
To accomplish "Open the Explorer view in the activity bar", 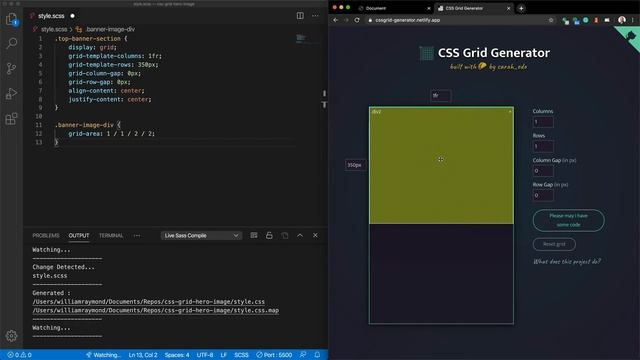I will [11, 19].
